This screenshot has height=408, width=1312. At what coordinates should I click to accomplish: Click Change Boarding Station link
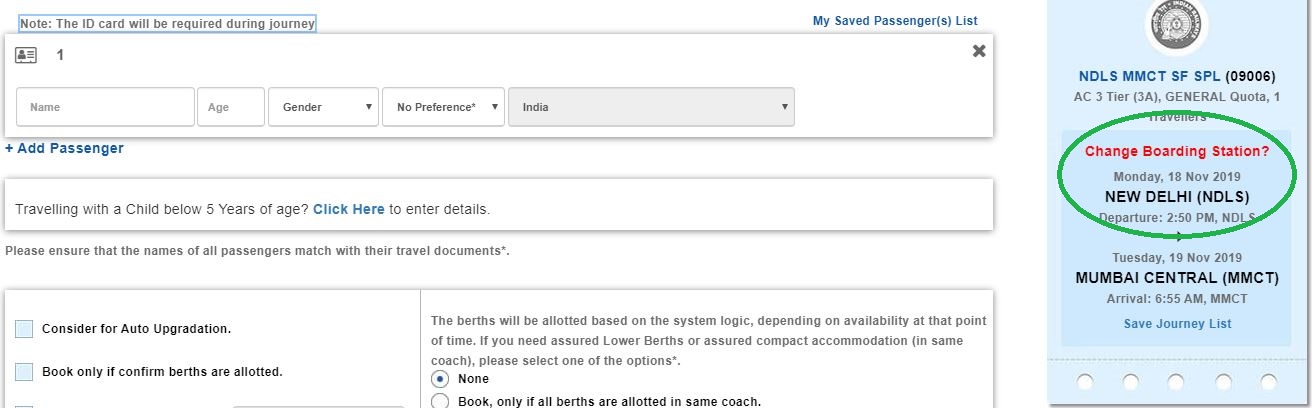click(1176, 152)
